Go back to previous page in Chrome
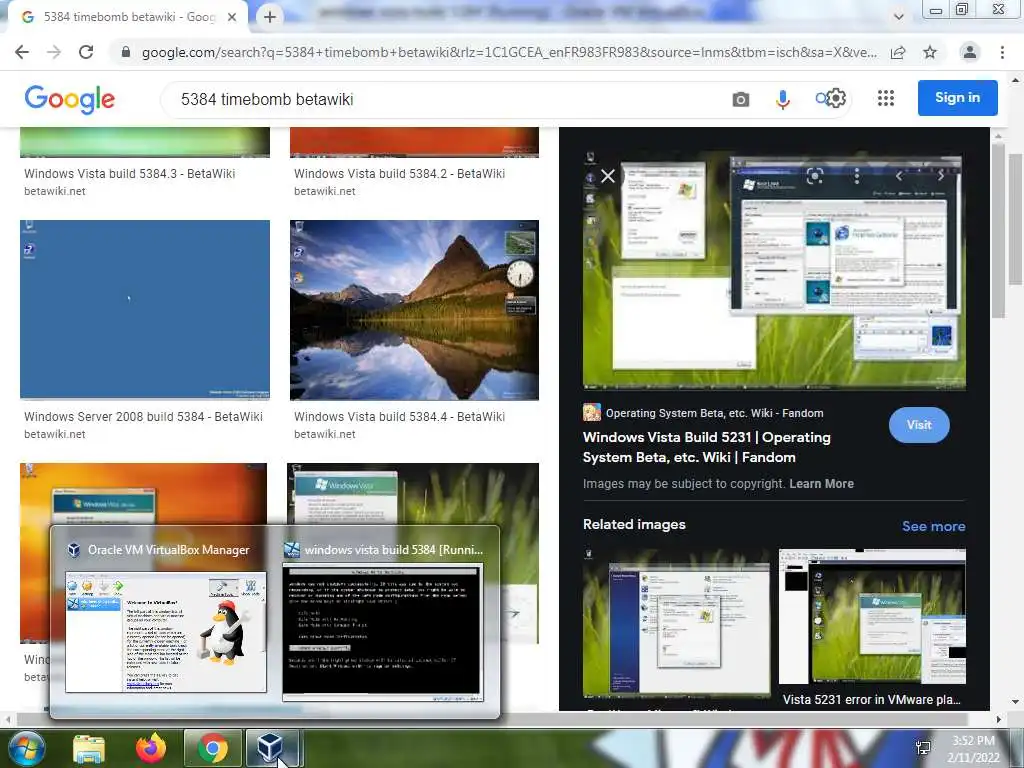 pos(22,52)
